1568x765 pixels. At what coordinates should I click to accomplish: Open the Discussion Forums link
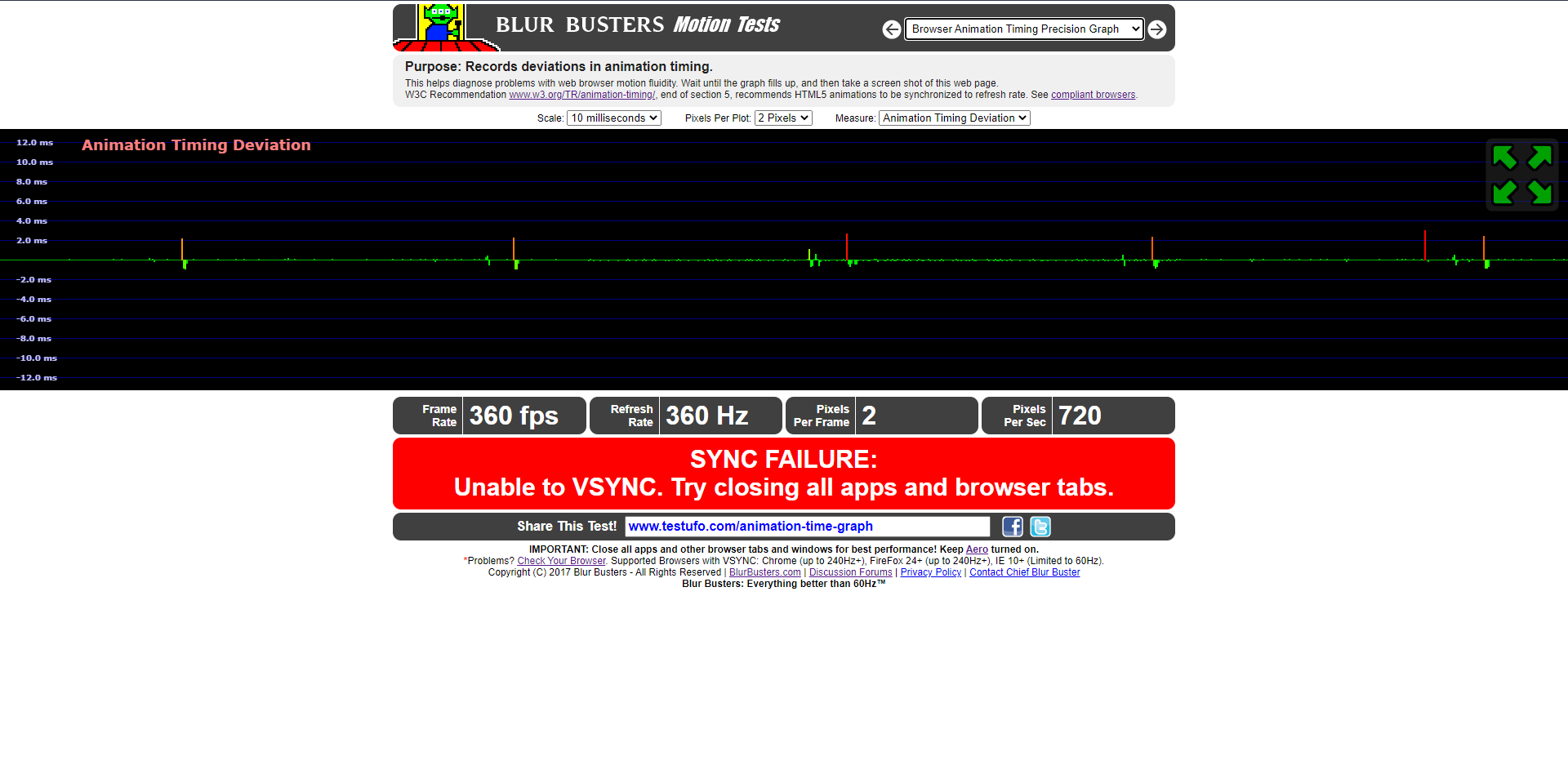[x=850, y=572]
